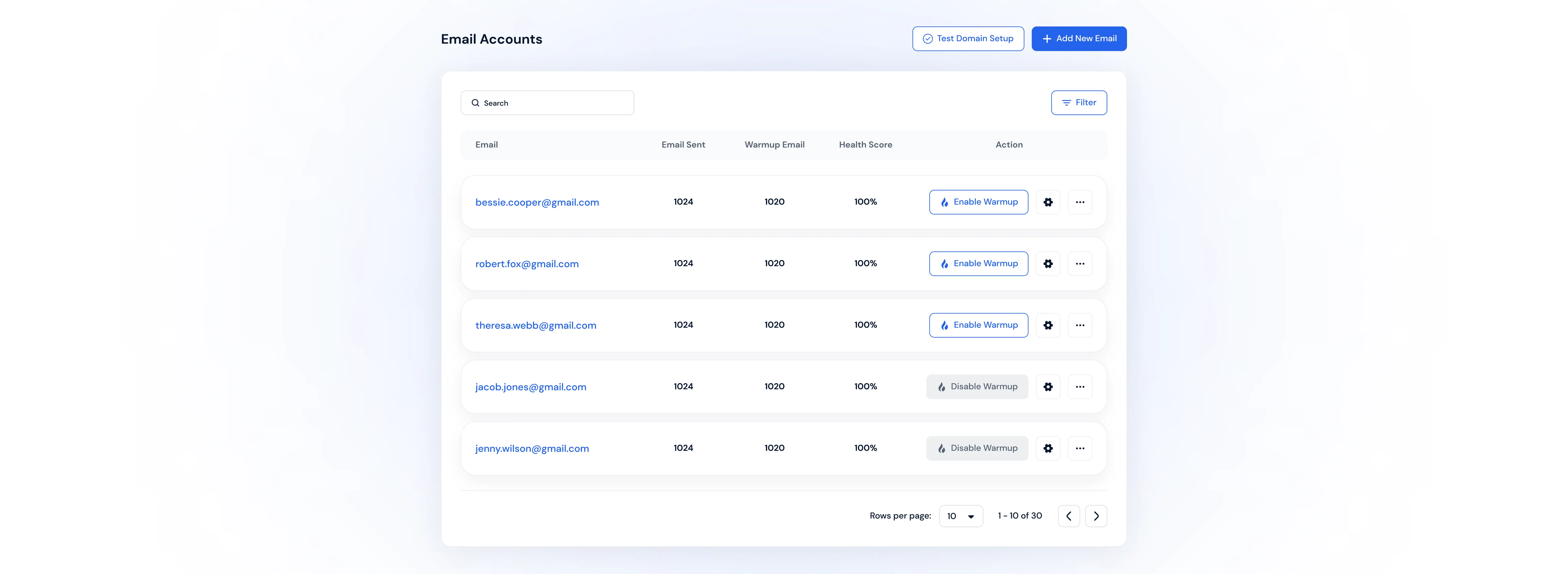This screenshot has width=1568, height=574.
Task: Open theresa.webb@gmail.com email link
Action: 536,325
